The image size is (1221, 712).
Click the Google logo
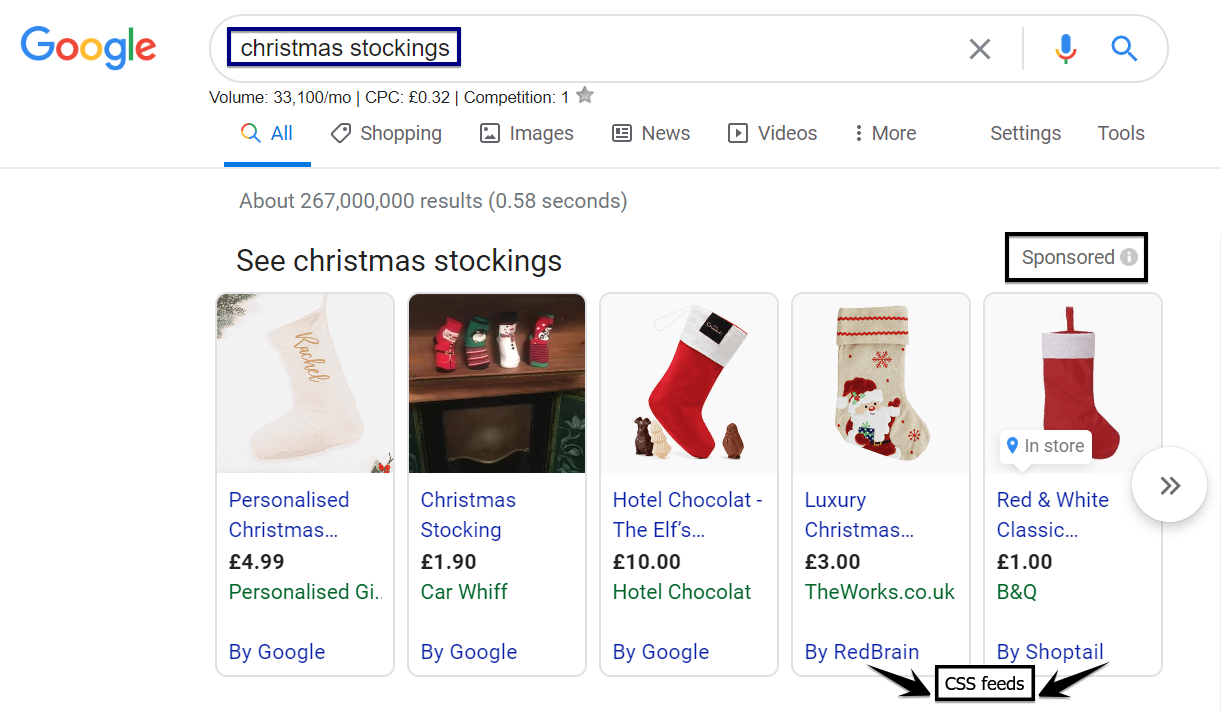[88, 47]
